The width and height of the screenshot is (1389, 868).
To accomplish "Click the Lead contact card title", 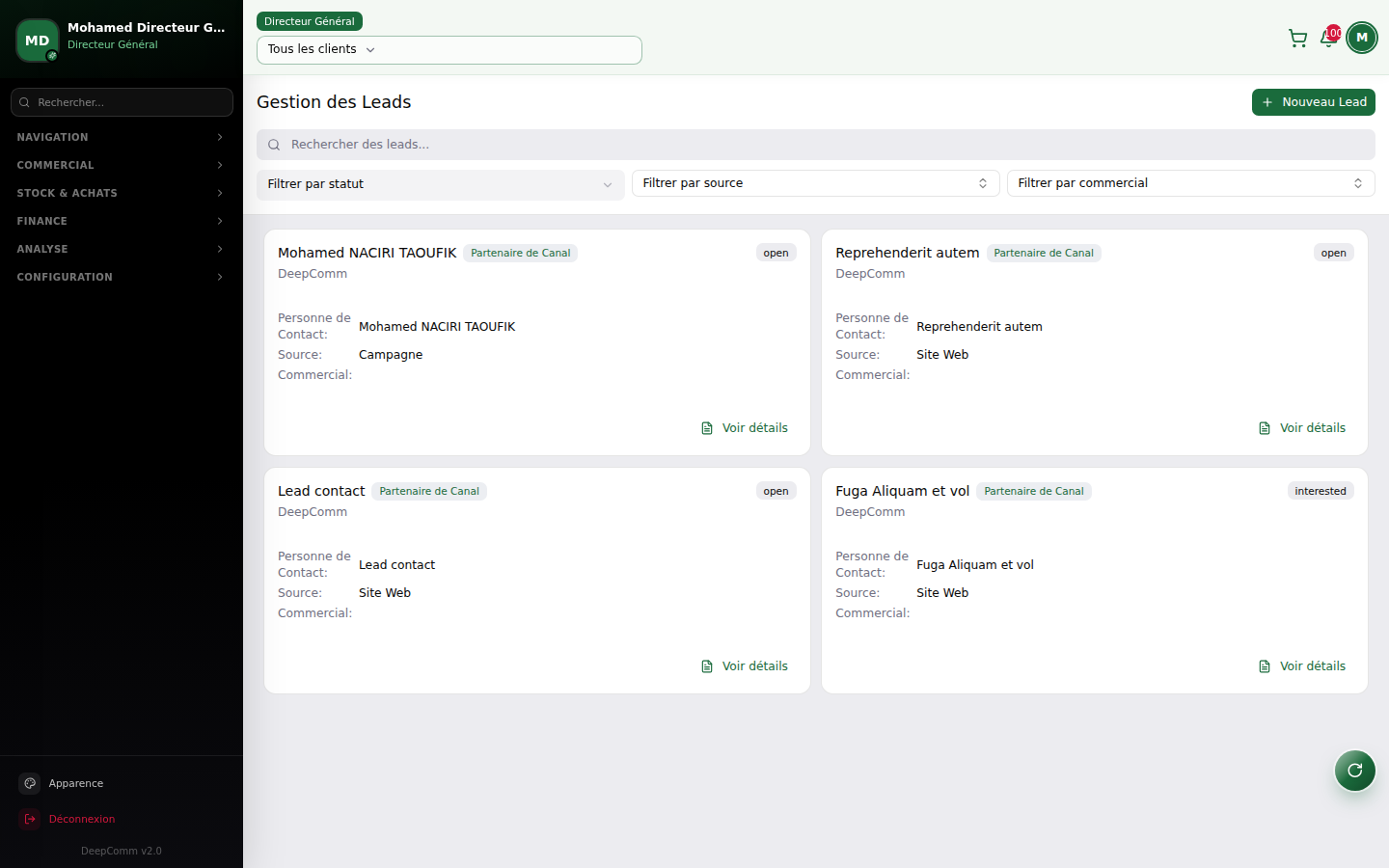I will (321, 491).
